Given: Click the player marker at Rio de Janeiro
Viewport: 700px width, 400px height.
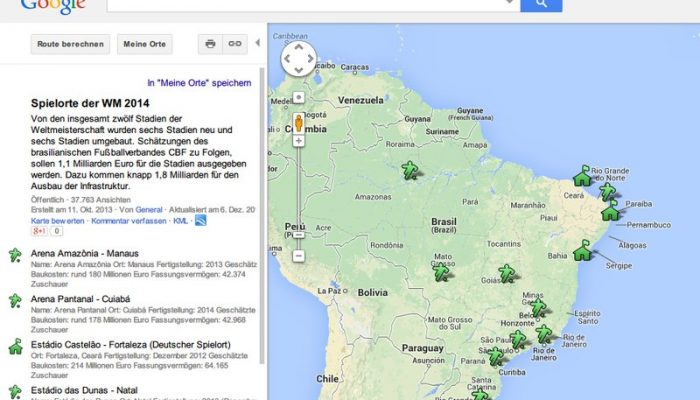Looking at the screenshot, I should pos(544,334).
